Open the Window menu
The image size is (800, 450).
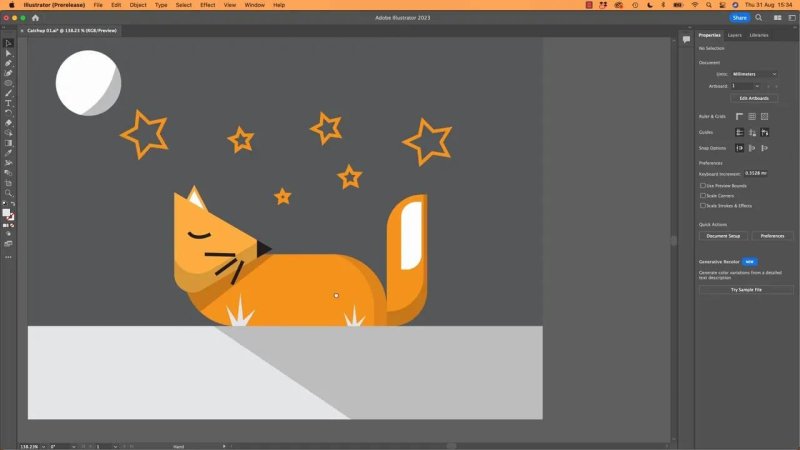click(255, 5)
